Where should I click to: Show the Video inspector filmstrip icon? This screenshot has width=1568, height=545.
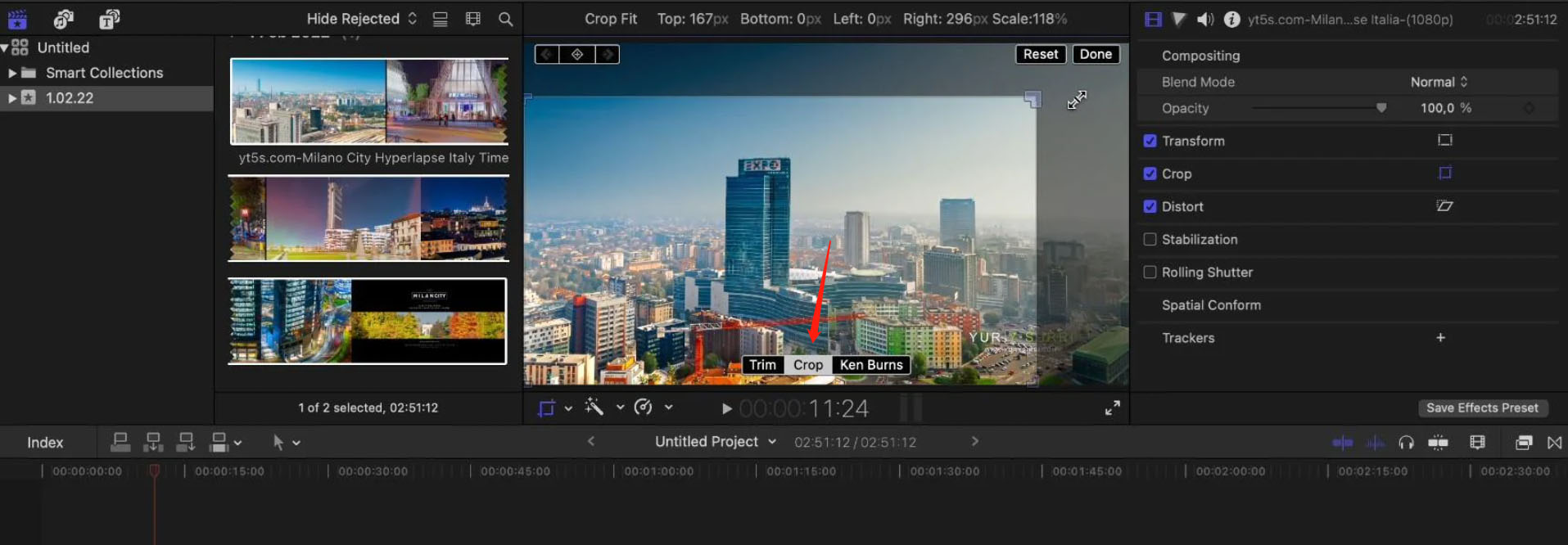click(x=1153, y=19)
